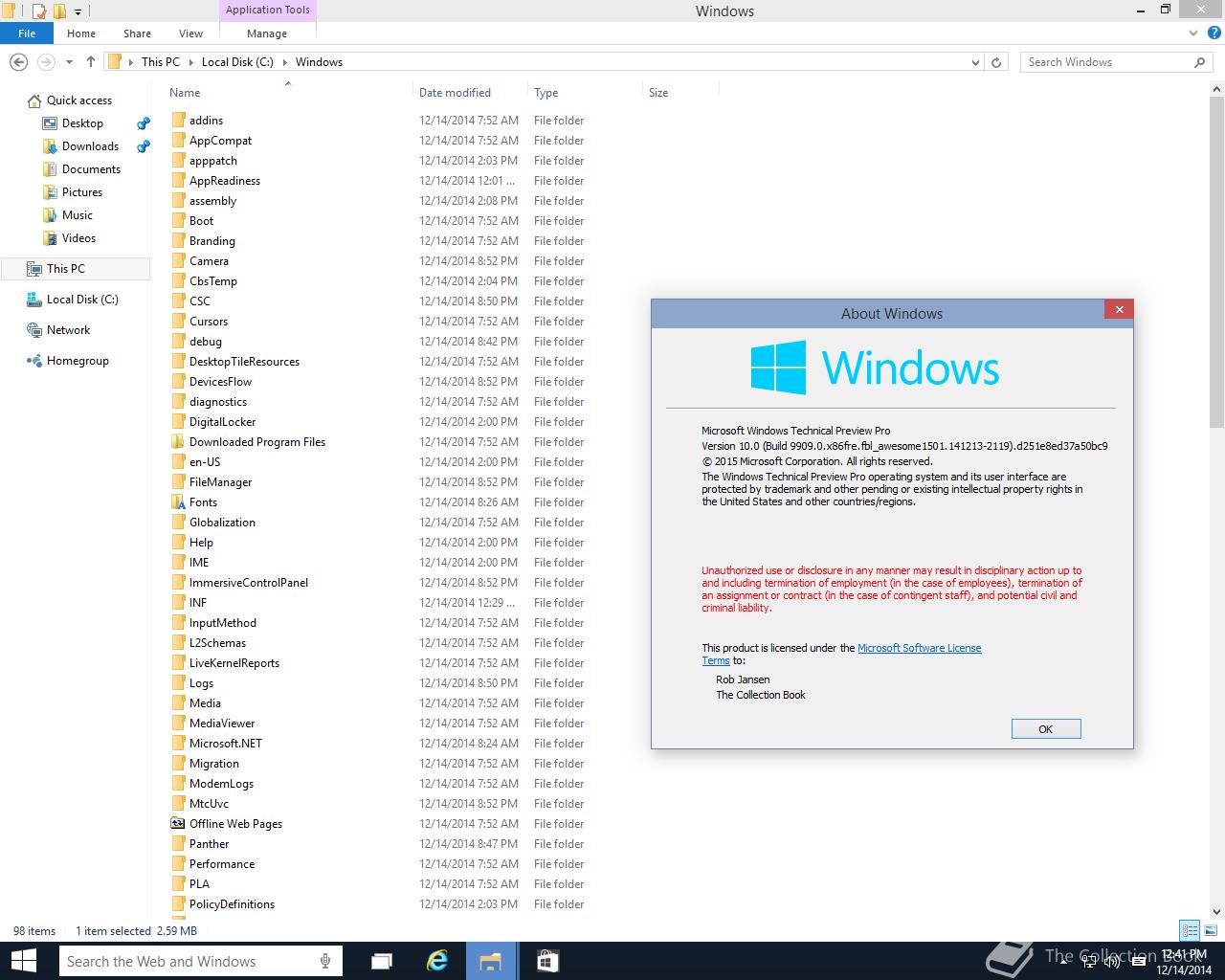Open Explorer Help question mark icon
1225x980 pixels.
[1214, 33]
